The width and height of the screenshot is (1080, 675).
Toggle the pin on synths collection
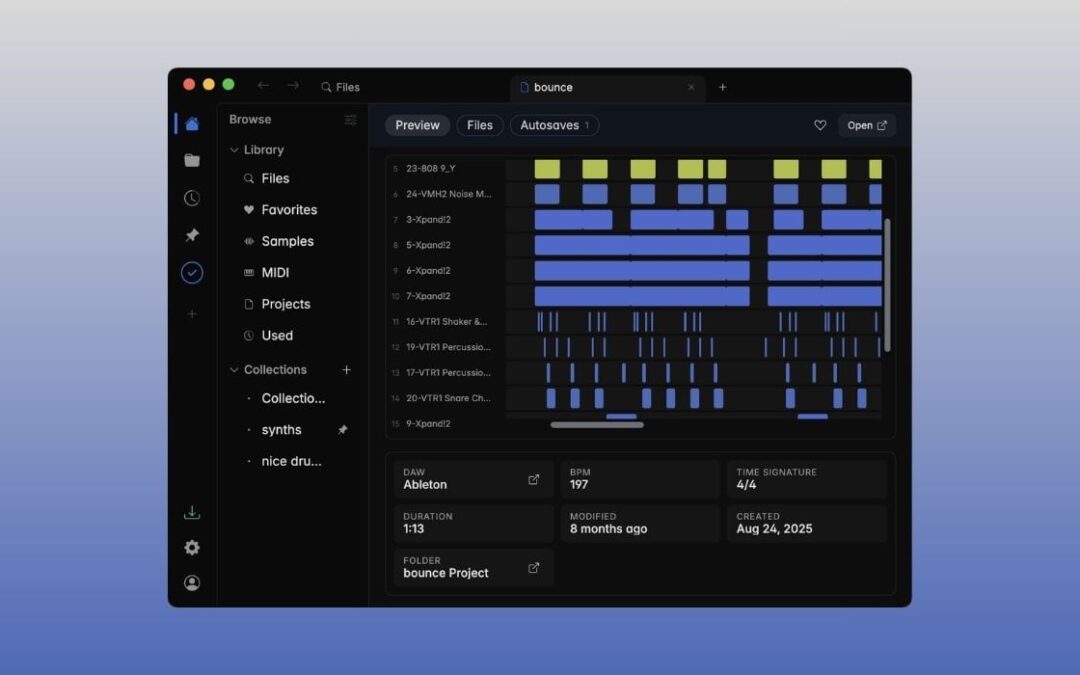click(342, 430)
